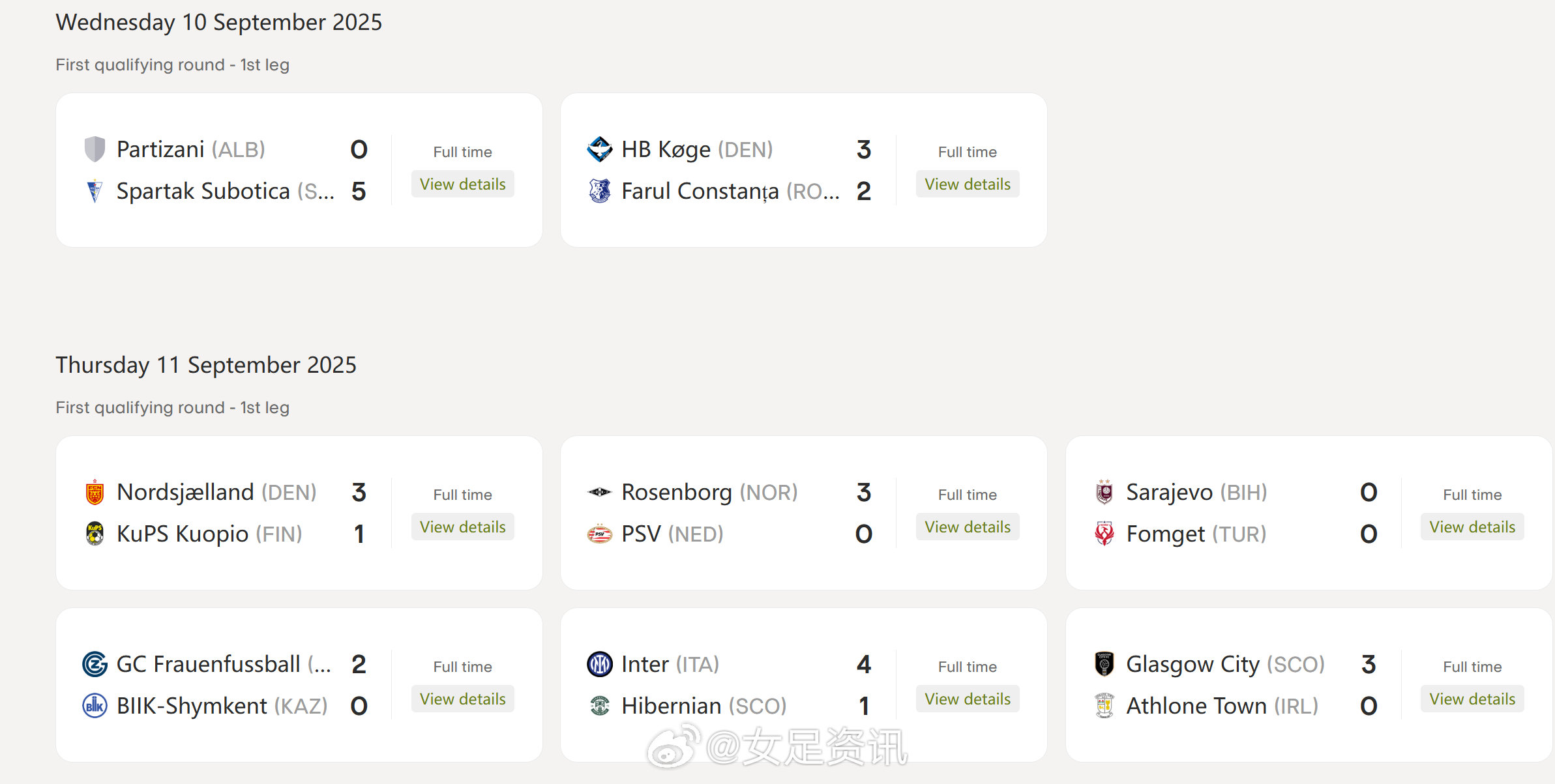Click the KuPS Kuopio club crest
This screenshot has width=1555, height=784.
pyautogui.click(x=95, y=534)
